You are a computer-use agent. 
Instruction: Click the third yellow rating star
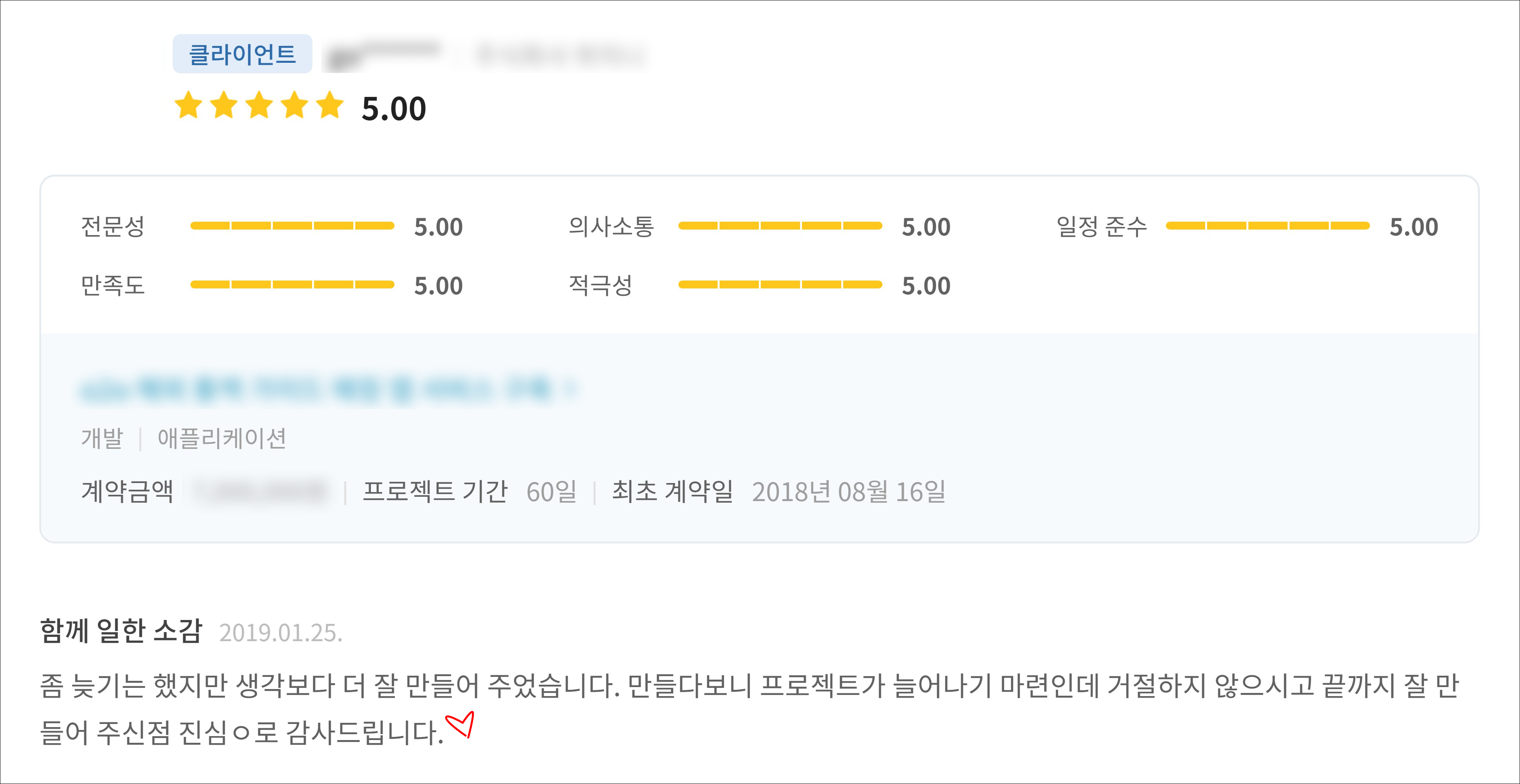259,106
